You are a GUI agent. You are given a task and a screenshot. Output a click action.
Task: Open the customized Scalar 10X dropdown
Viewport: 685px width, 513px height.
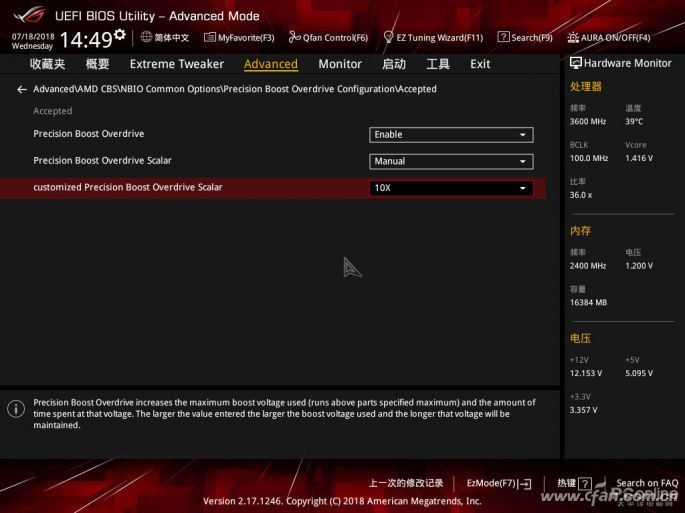coord(451,188)
